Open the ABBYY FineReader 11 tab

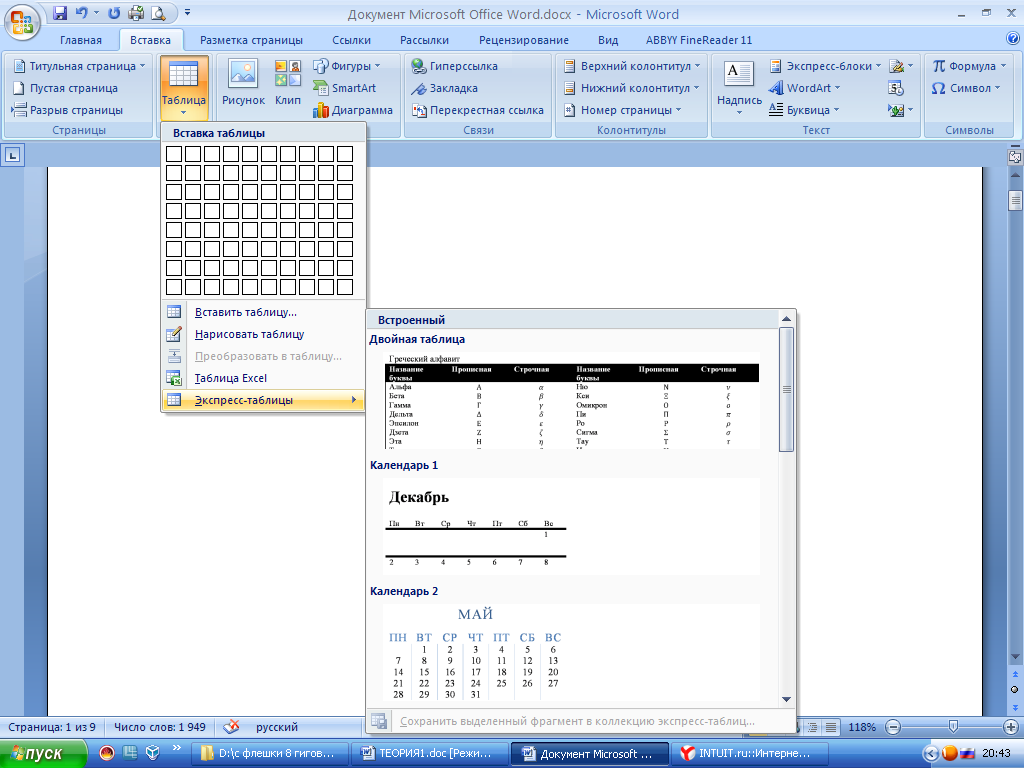[x=699, y=40]
